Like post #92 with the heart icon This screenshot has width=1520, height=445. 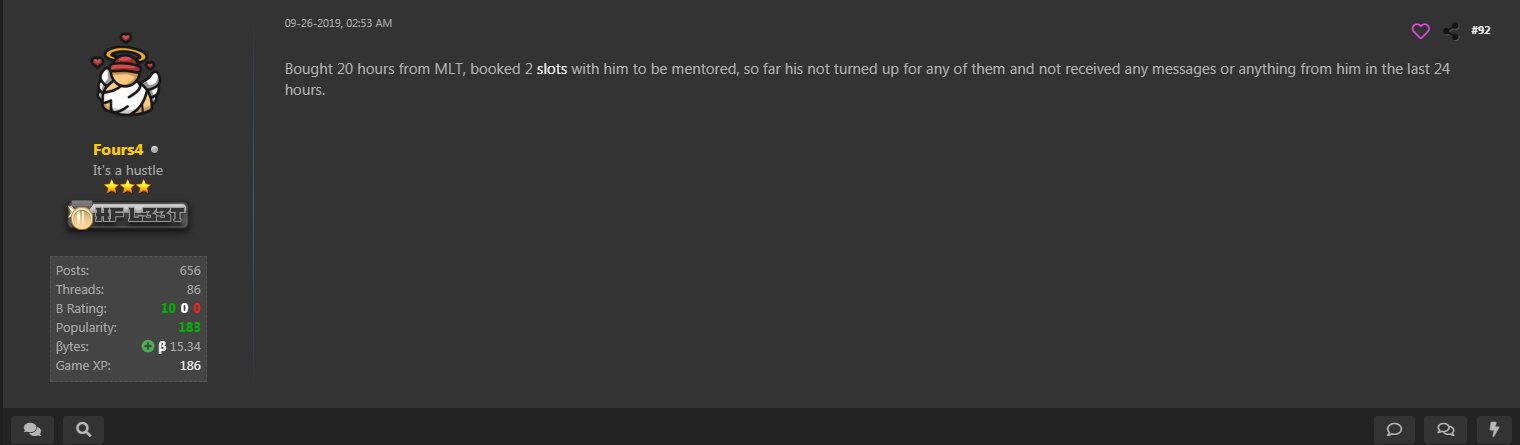[x=1420, y=31]
